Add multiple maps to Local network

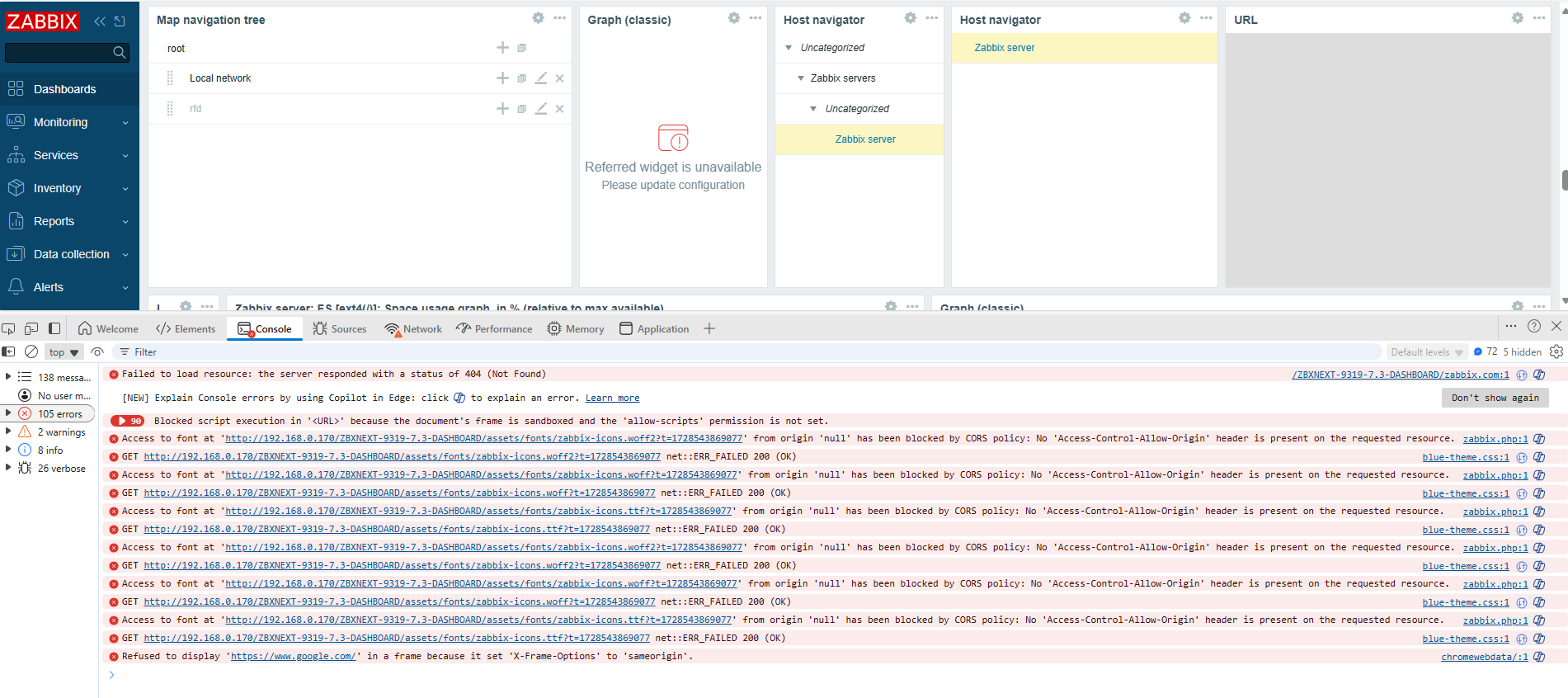pos(521,78)
